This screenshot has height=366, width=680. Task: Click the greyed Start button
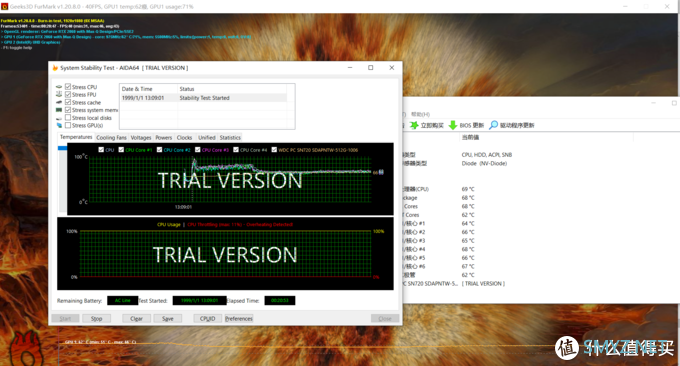65,318
